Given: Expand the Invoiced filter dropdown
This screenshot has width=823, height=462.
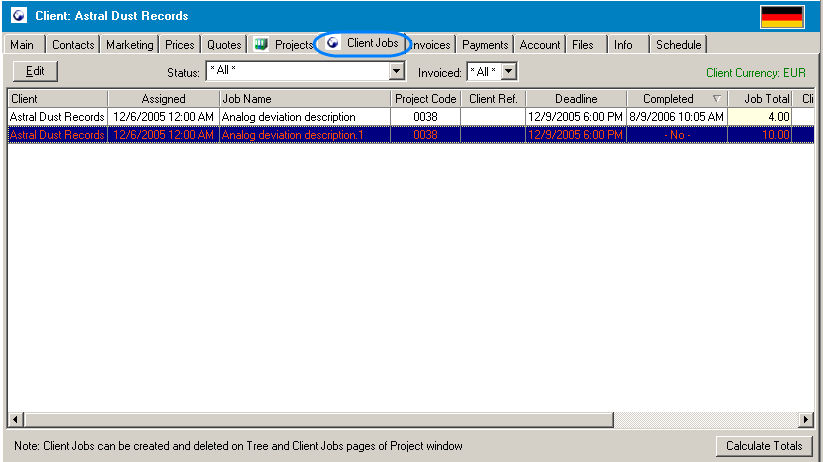Looking at the screenshot, I should coord(508,72).
